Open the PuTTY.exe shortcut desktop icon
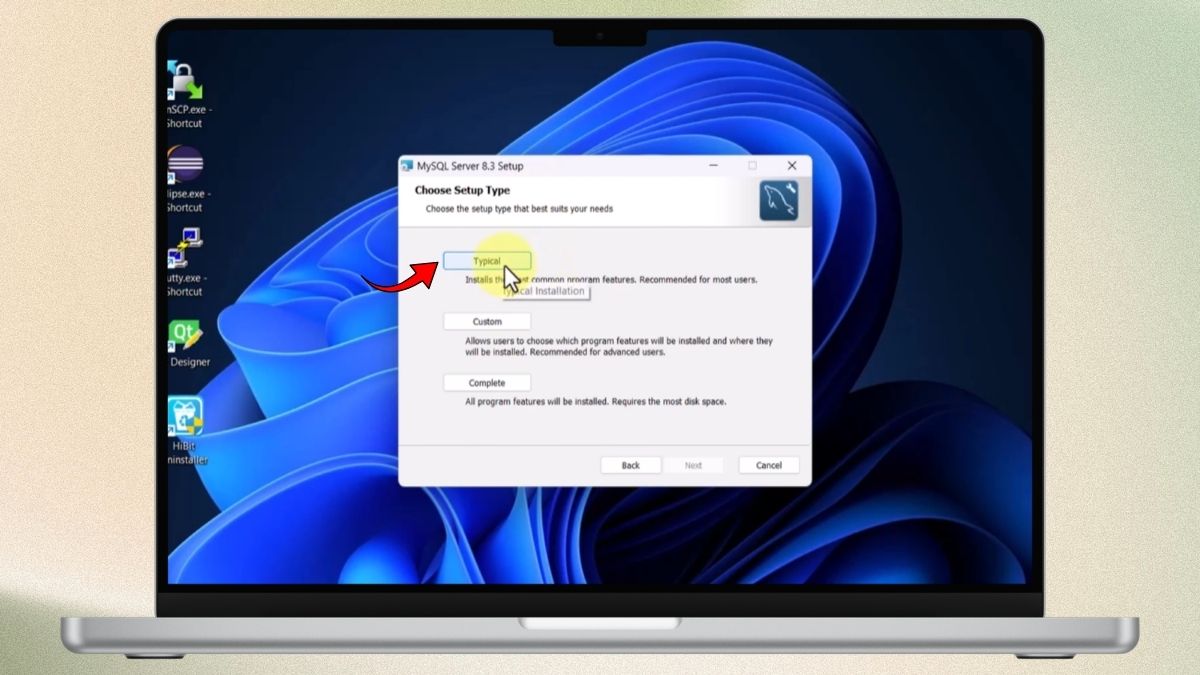The image size is (1200, 675). coord(185,264)
